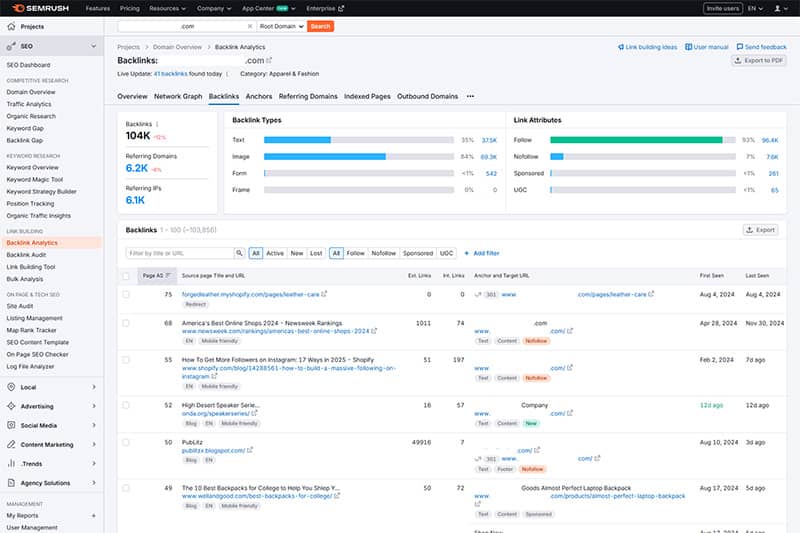800x533 pixels.
Task: Click the user account icon in top bar
Action: pos(778,8)
